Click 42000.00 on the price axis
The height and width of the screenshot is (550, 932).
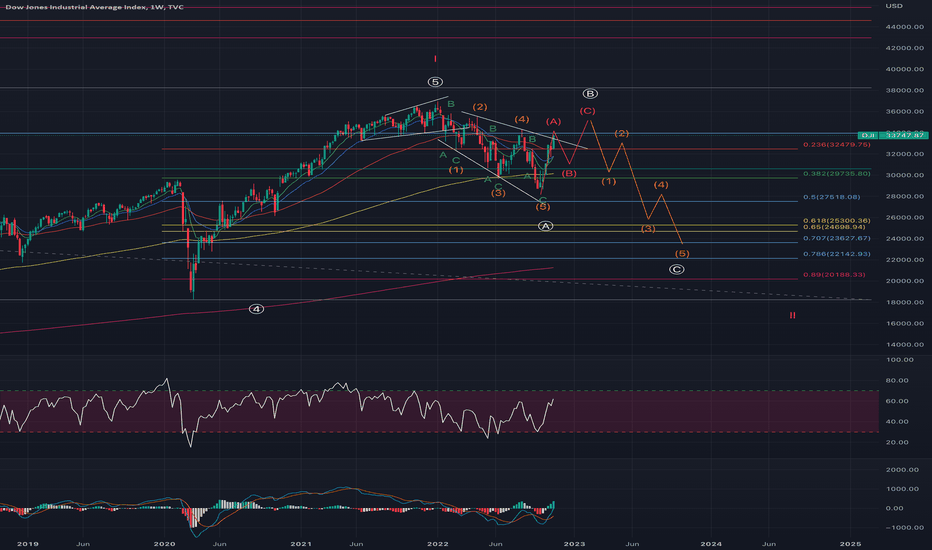pos(904,48)
